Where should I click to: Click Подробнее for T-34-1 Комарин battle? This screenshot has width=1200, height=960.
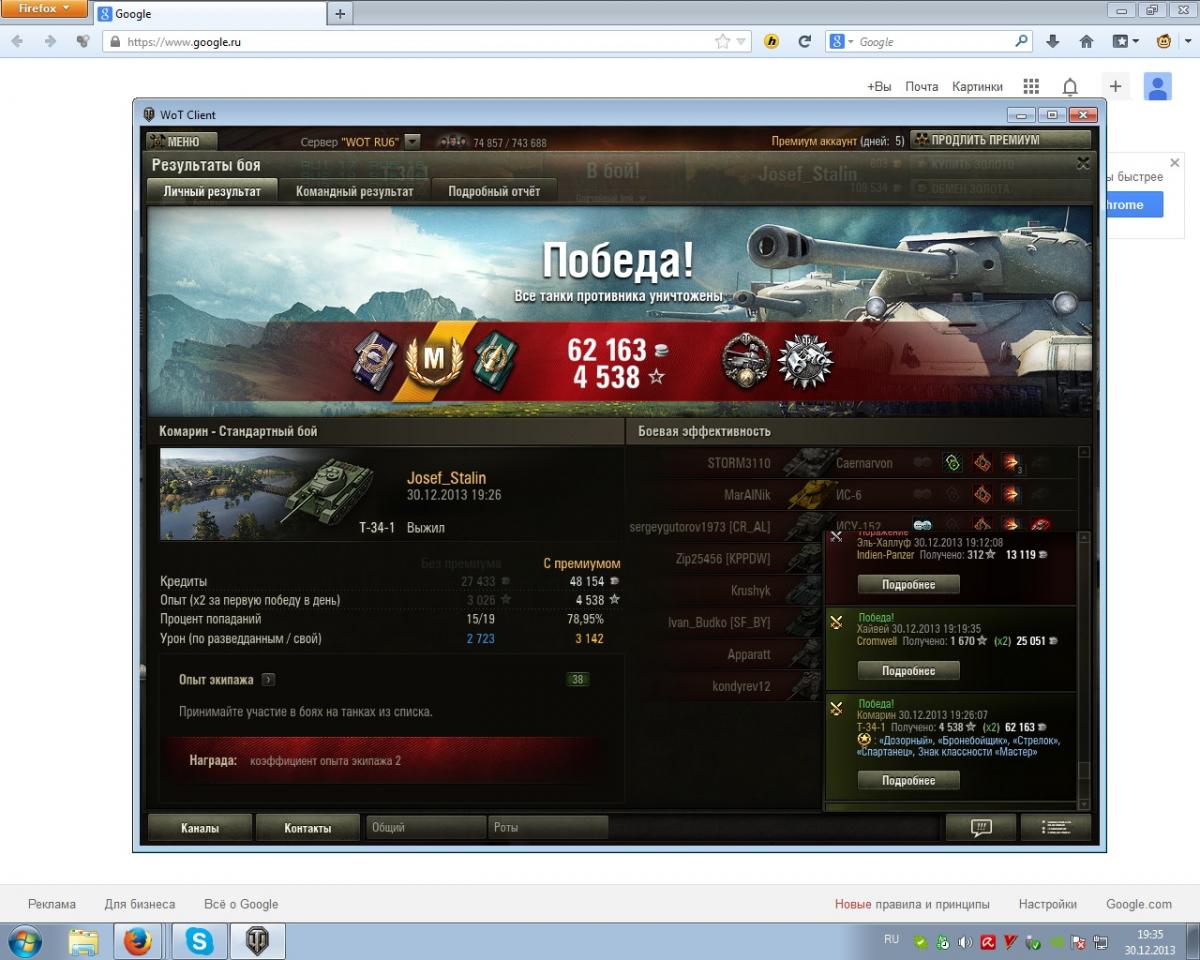coord(908,780)
